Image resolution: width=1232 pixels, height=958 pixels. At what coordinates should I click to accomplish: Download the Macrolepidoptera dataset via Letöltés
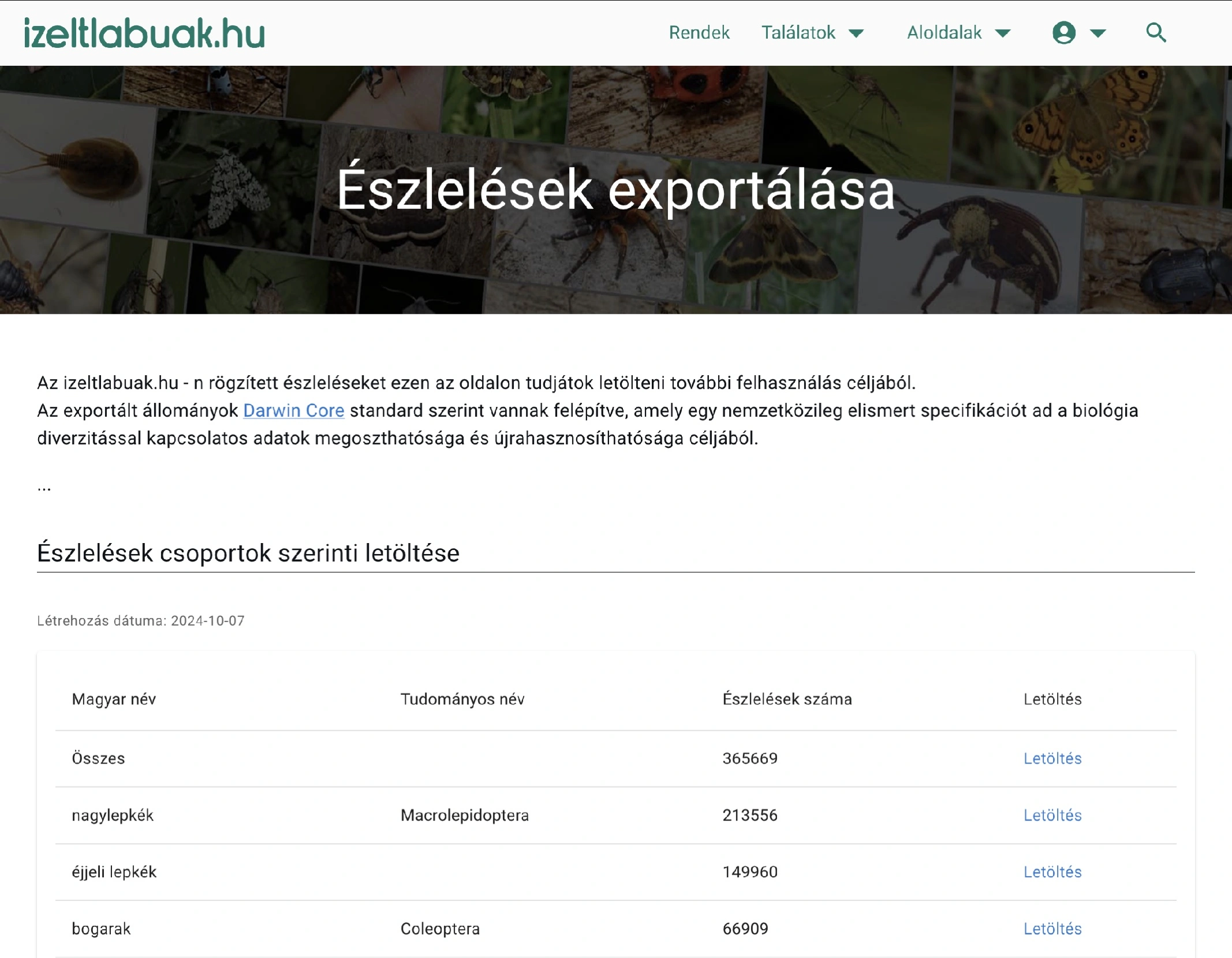pos(1052,815)
